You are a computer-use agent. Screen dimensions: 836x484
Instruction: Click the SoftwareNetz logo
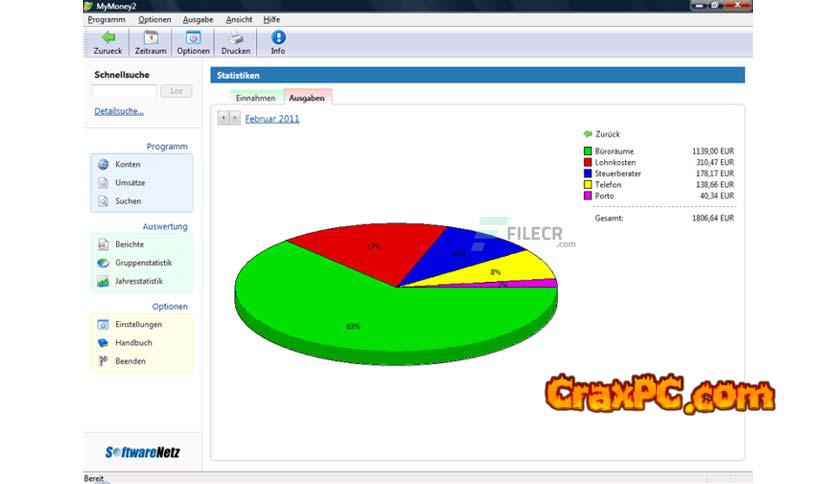click(142, 453)
